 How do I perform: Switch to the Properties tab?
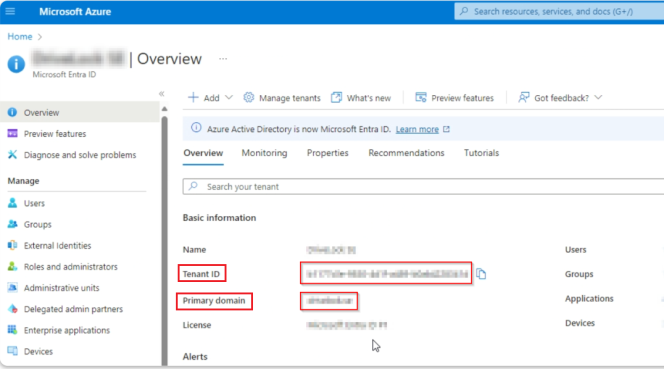328,153
